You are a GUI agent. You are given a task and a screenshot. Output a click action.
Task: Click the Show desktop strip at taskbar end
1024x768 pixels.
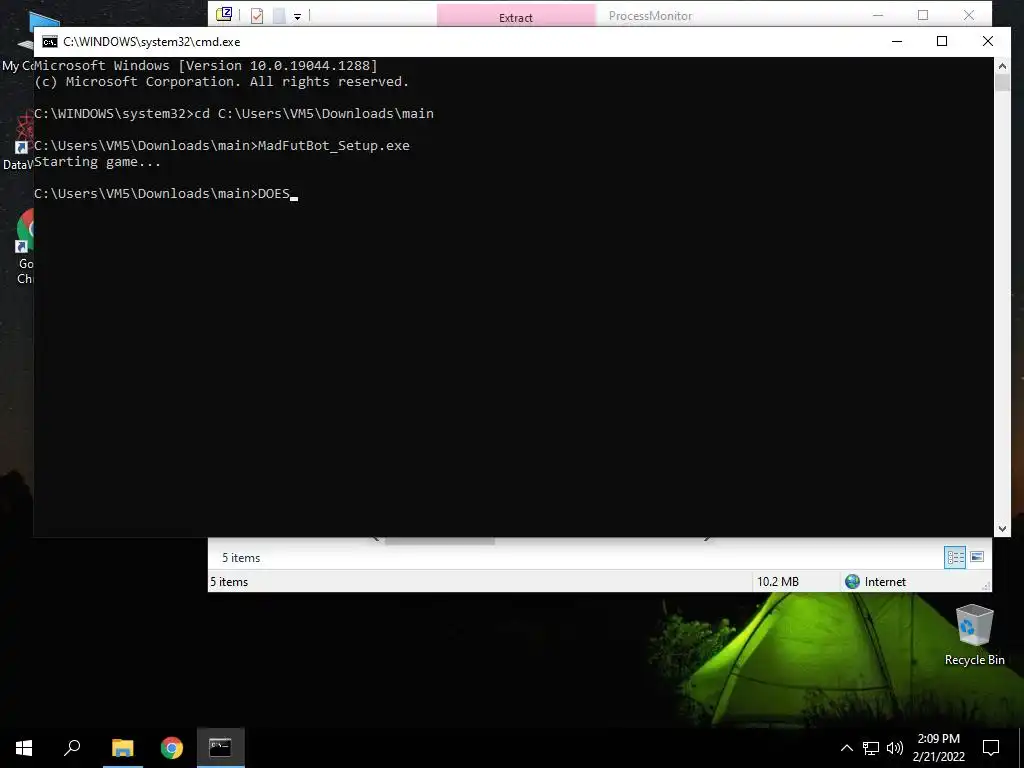(x=1021, y=748)
